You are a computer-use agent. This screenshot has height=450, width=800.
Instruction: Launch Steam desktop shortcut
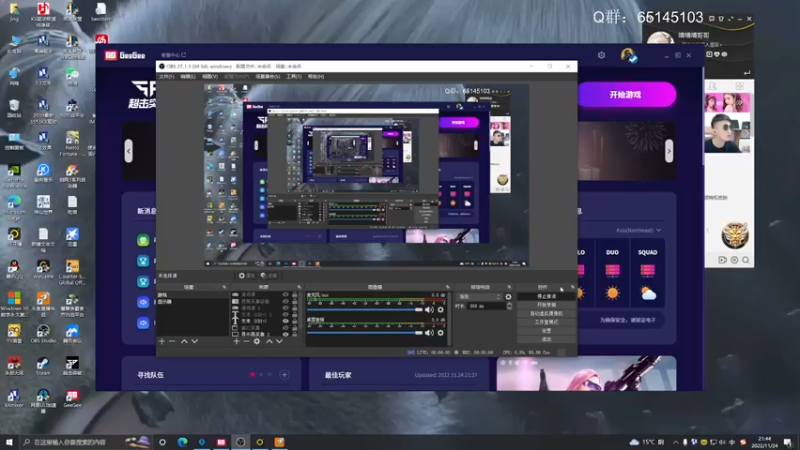43,366
